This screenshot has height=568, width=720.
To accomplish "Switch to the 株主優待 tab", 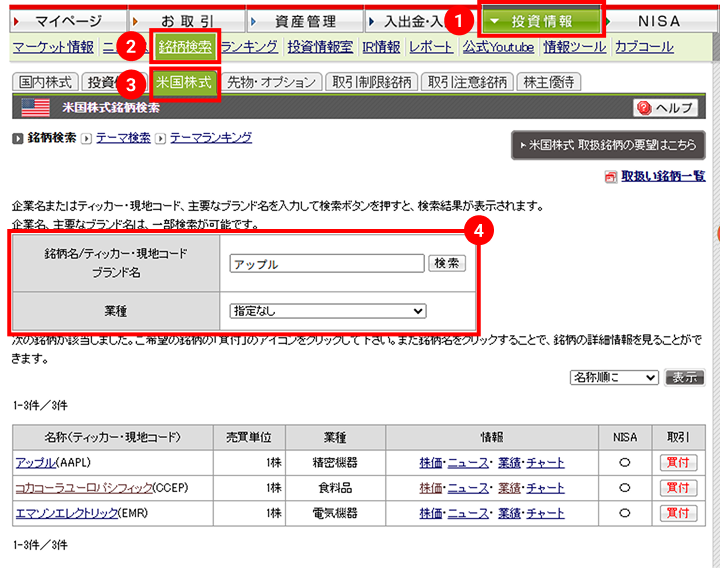I will [x=549, y=82].
